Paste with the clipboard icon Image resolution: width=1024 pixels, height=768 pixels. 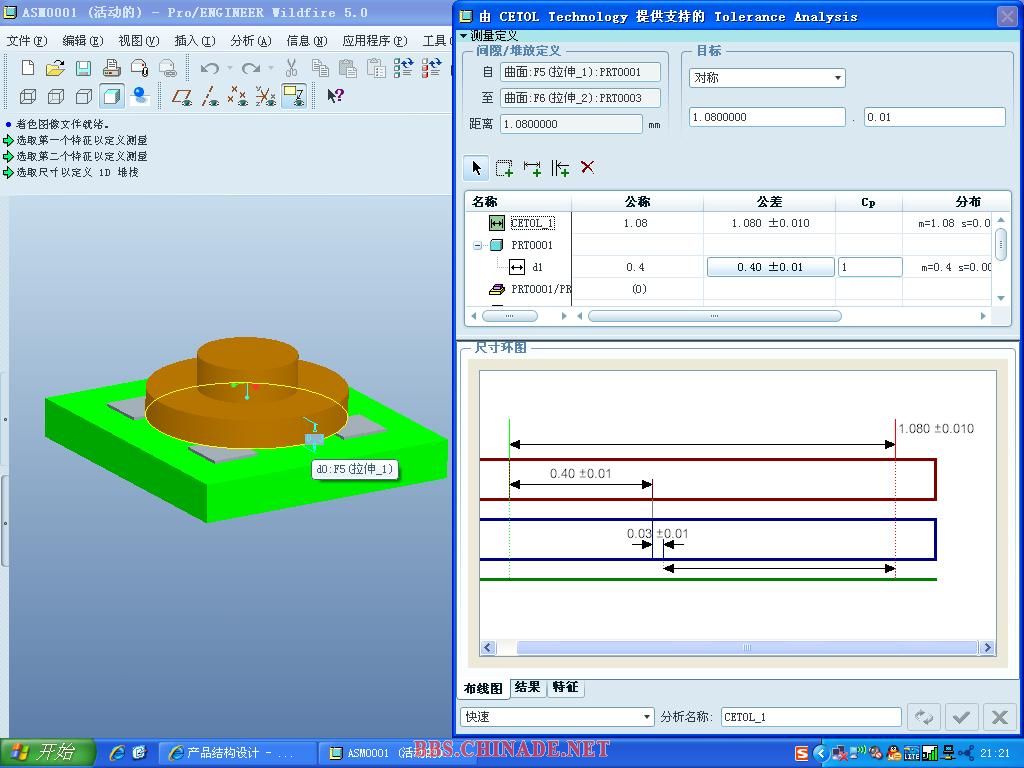(x=347, y=68)
